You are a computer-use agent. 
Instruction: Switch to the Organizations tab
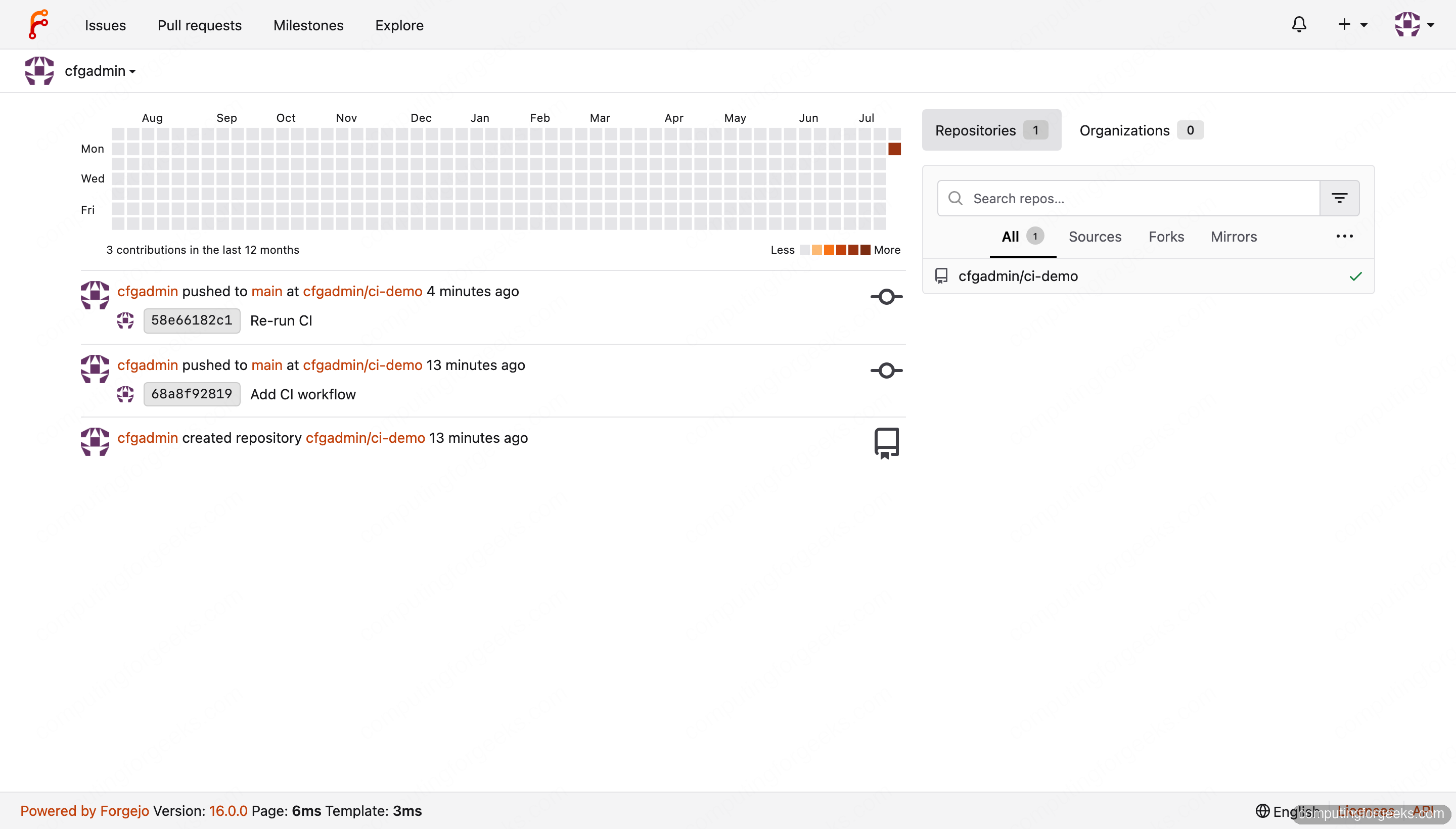point(1141,130)
